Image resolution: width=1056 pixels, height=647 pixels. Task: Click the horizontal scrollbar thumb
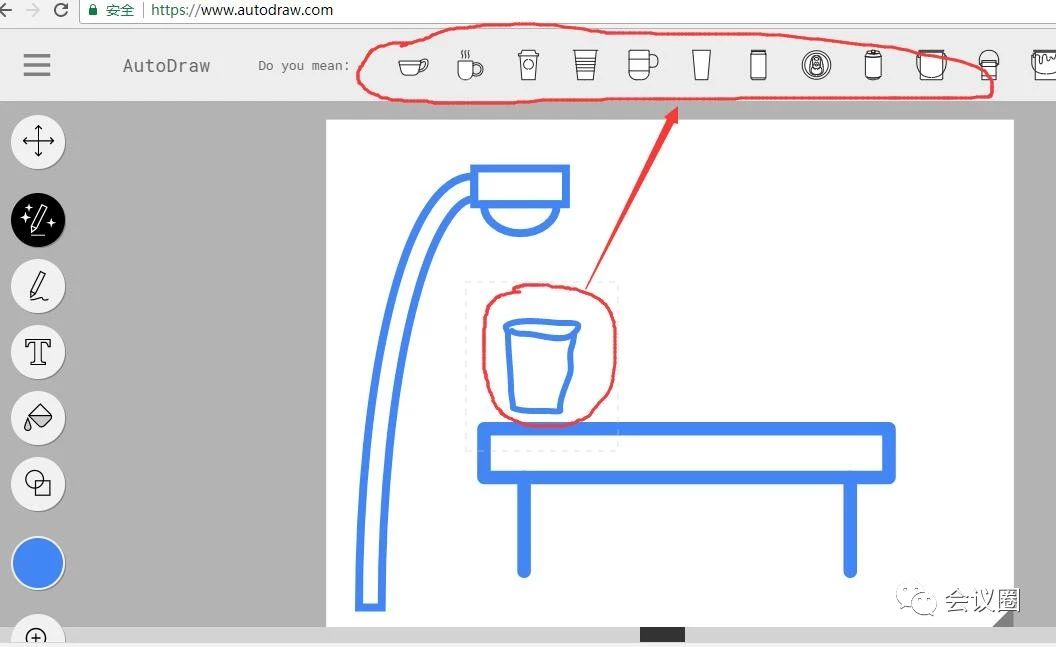(x=662, y=634)
